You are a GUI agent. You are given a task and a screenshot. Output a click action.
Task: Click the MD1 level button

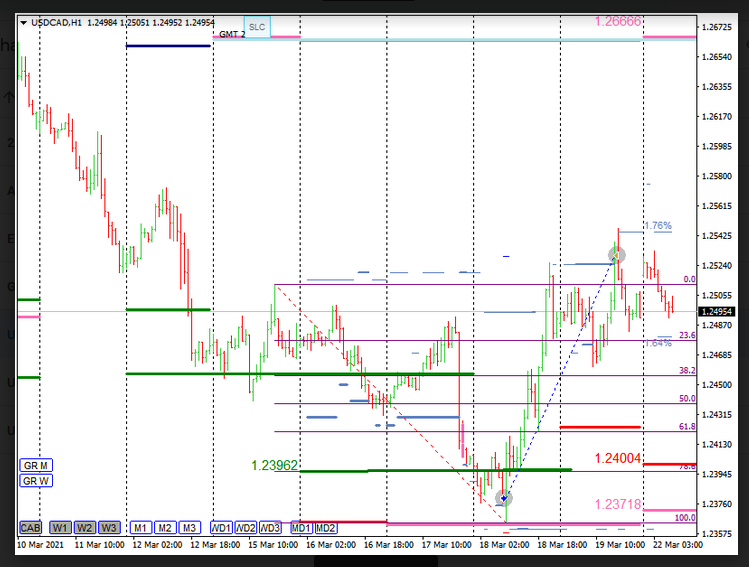tap(301, 527)
